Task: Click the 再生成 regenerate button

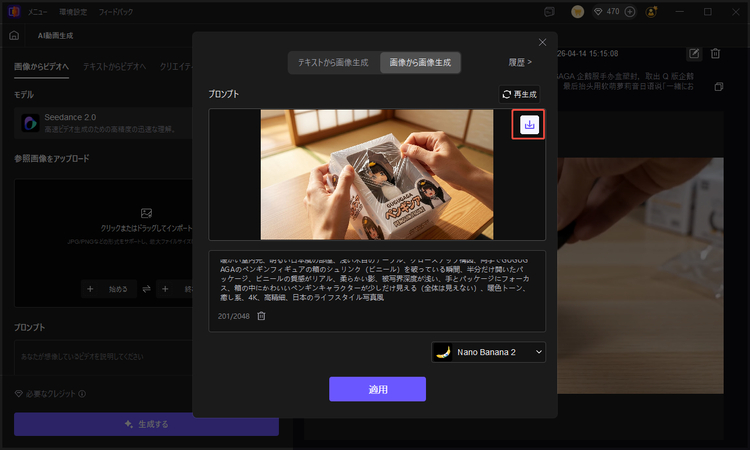Action: click(519, 94)
